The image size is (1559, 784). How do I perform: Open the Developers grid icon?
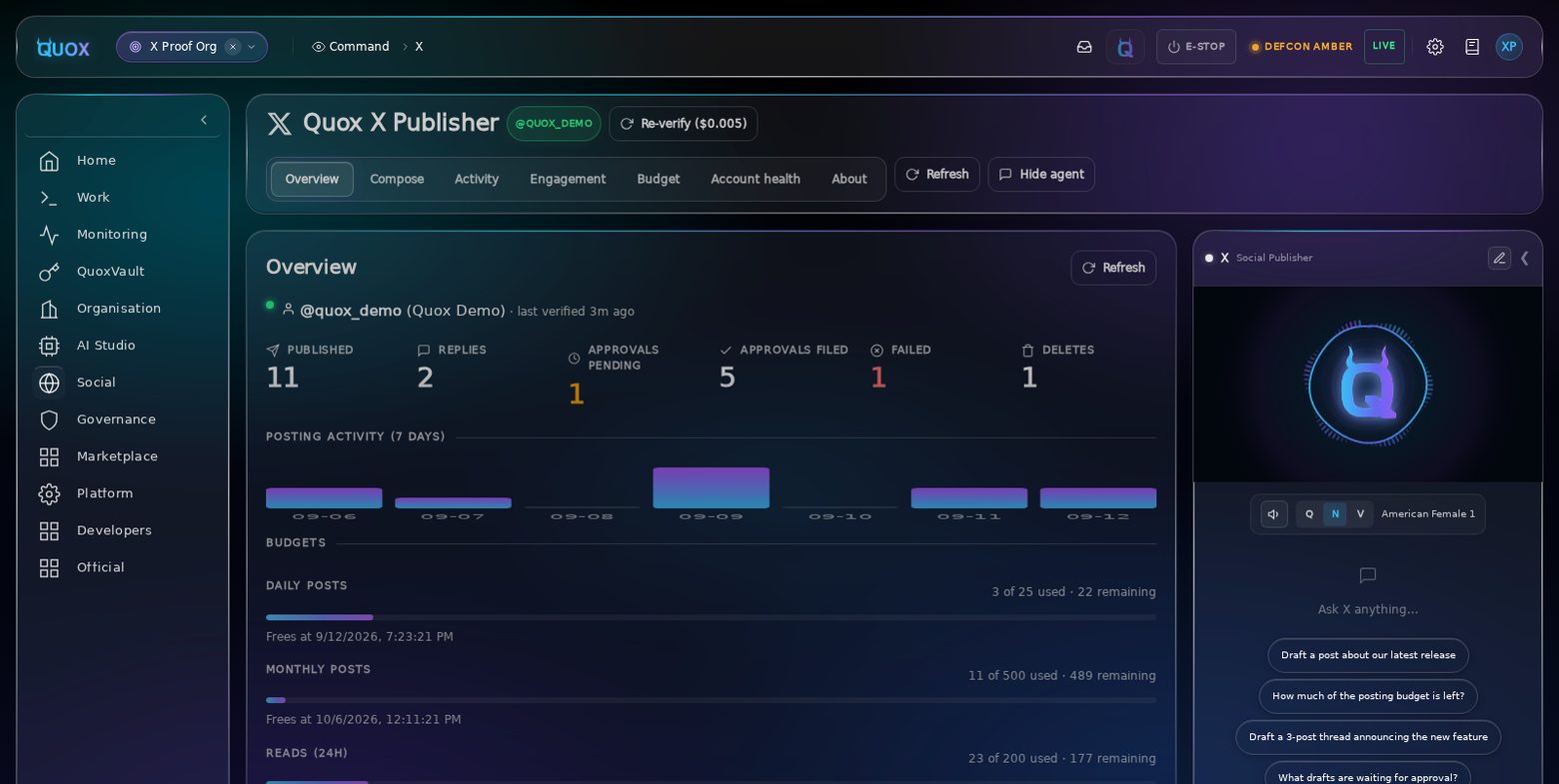[x=49, y=530]
